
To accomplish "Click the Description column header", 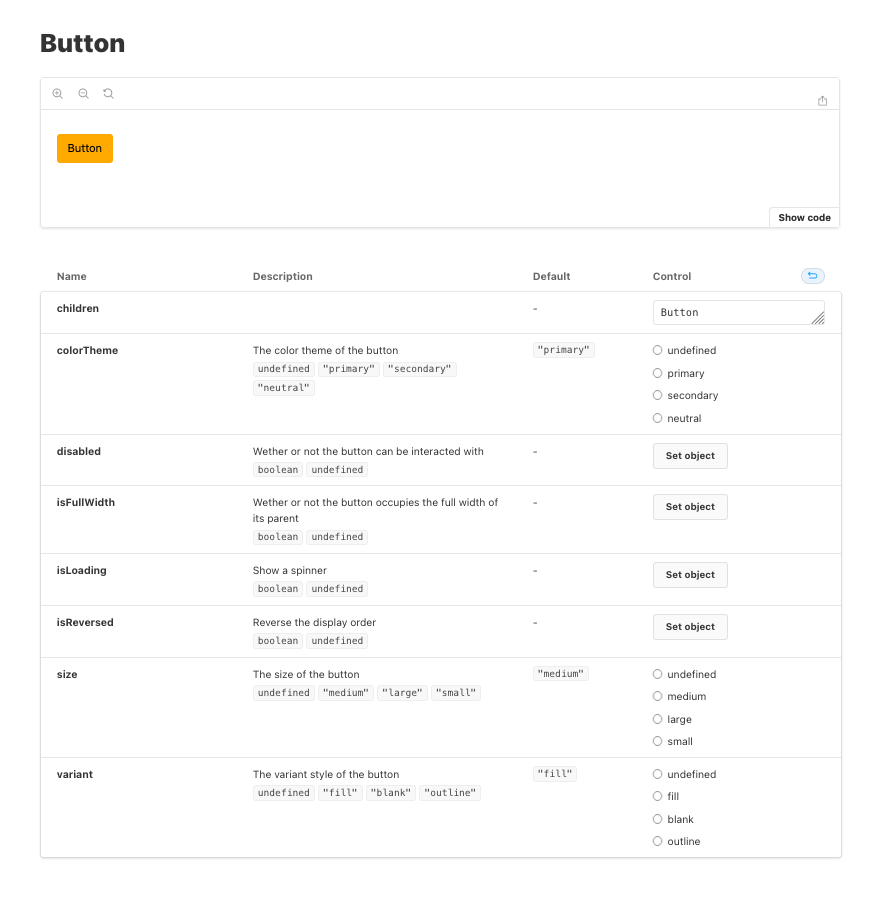I will coord(282,276).
